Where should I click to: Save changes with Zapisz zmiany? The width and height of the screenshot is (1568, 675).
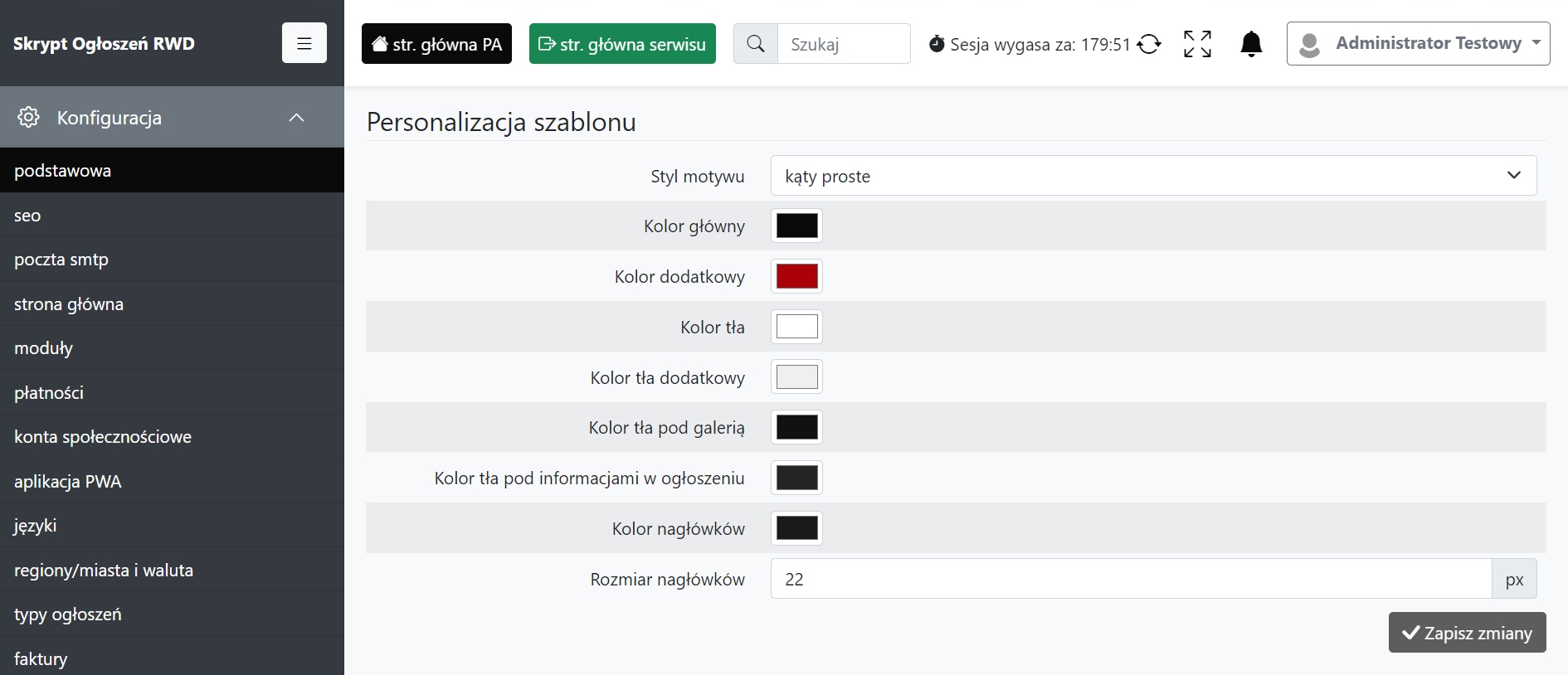point(1467,633)
